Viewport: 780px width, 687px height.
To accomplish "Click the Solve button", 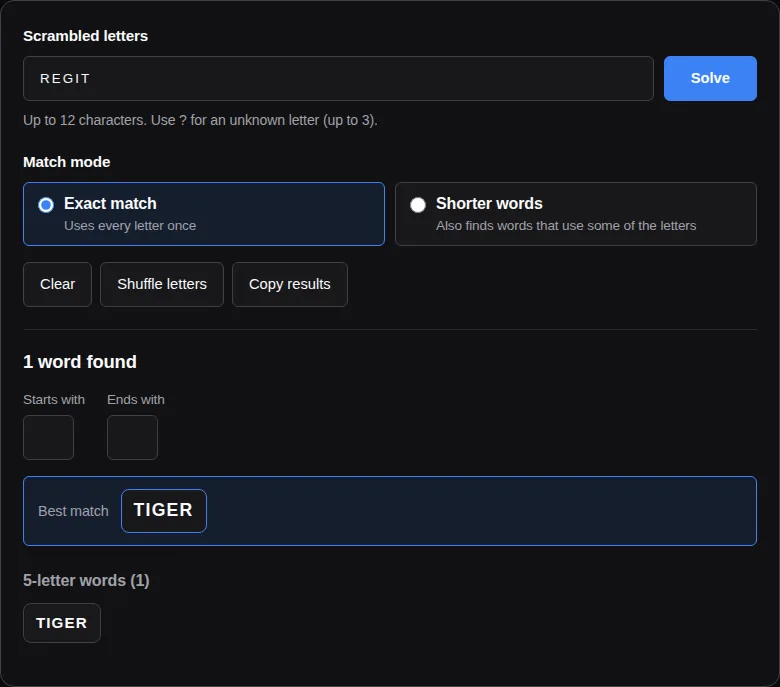I will point(710,78).
